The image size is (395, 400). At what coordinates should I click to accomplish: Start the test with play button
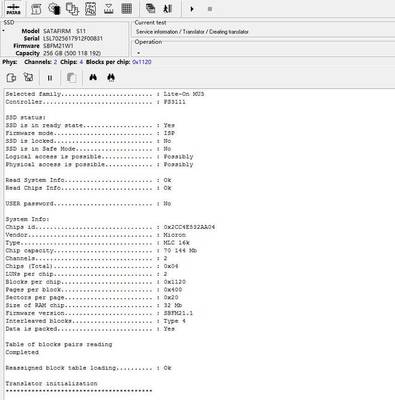(x=192, y=9)
